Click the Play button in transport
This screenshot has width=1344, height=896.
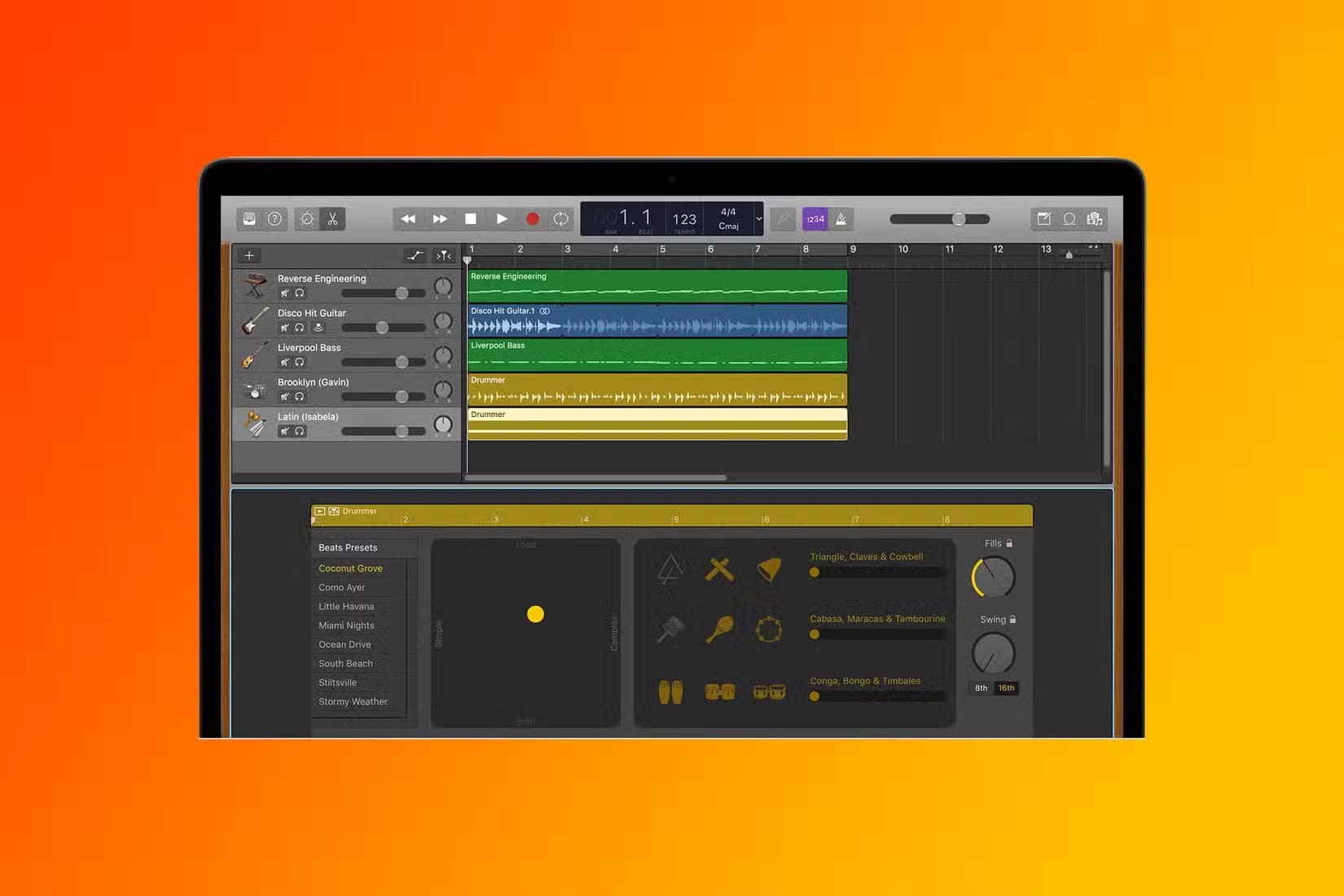(x=502, y=219)
